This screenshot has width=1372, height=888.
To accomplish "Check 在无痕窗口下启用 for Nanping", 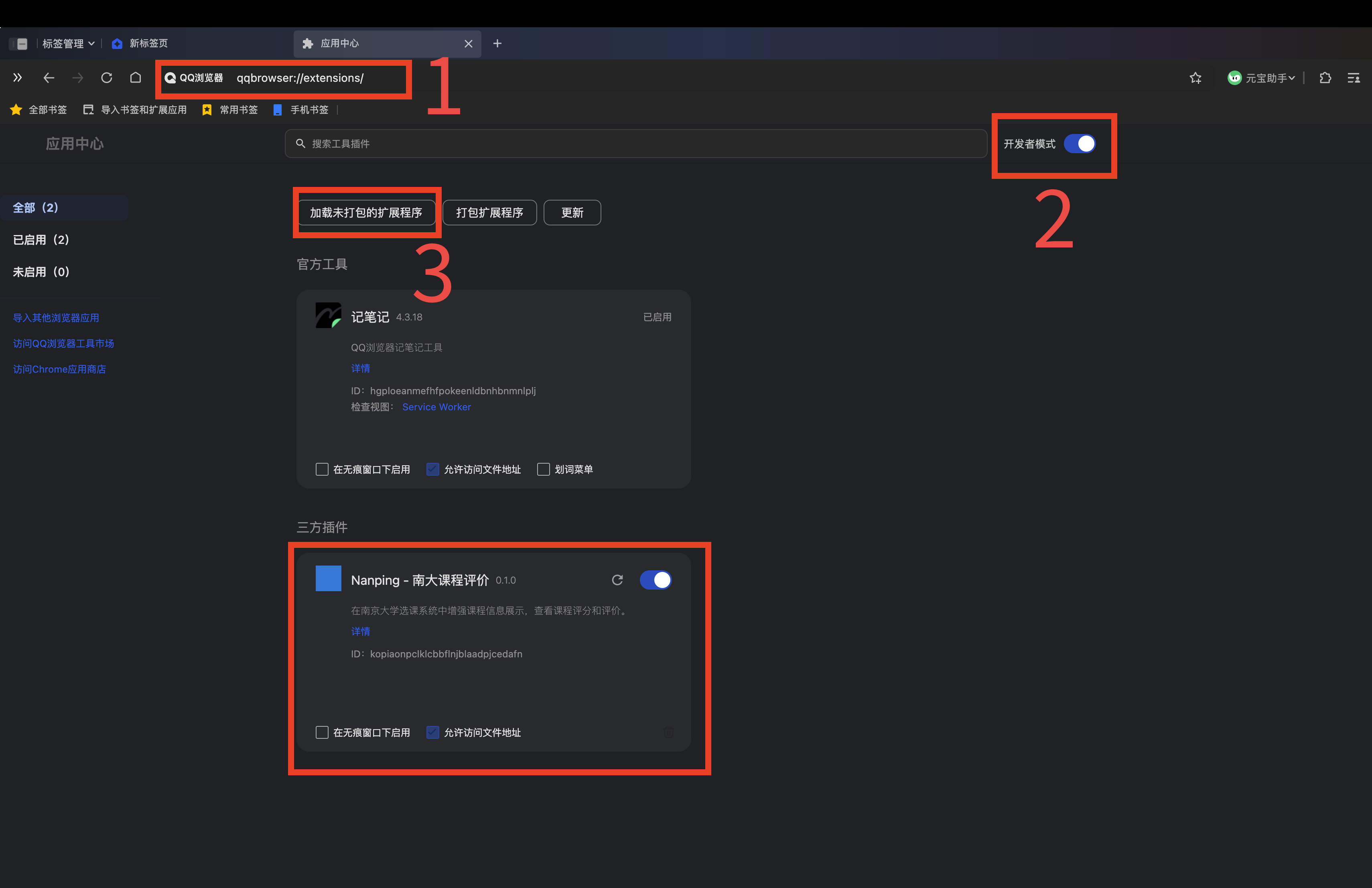I will pyautogui.click(x=322, y=732).
